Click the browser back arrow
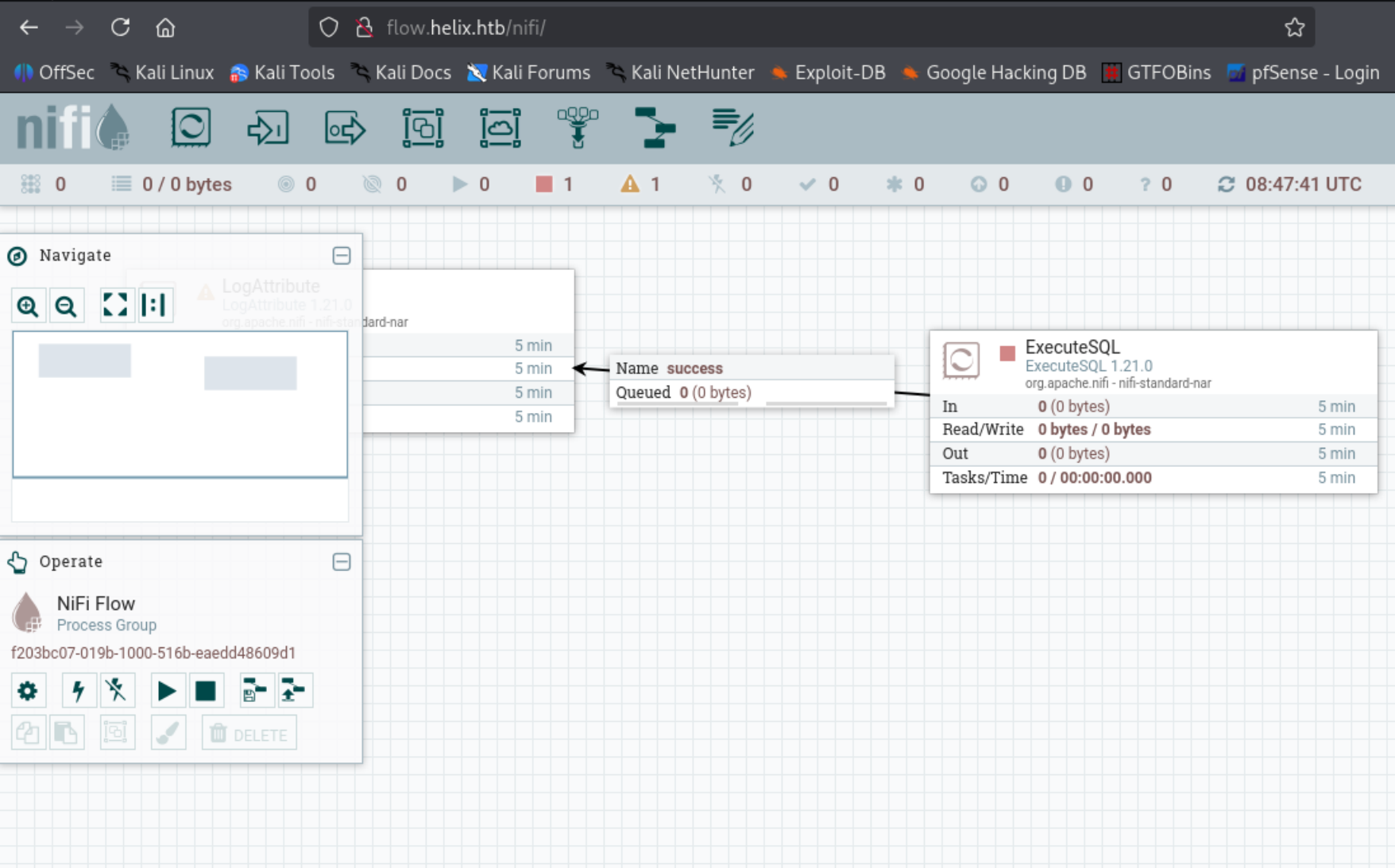 (x=29, y=28)
